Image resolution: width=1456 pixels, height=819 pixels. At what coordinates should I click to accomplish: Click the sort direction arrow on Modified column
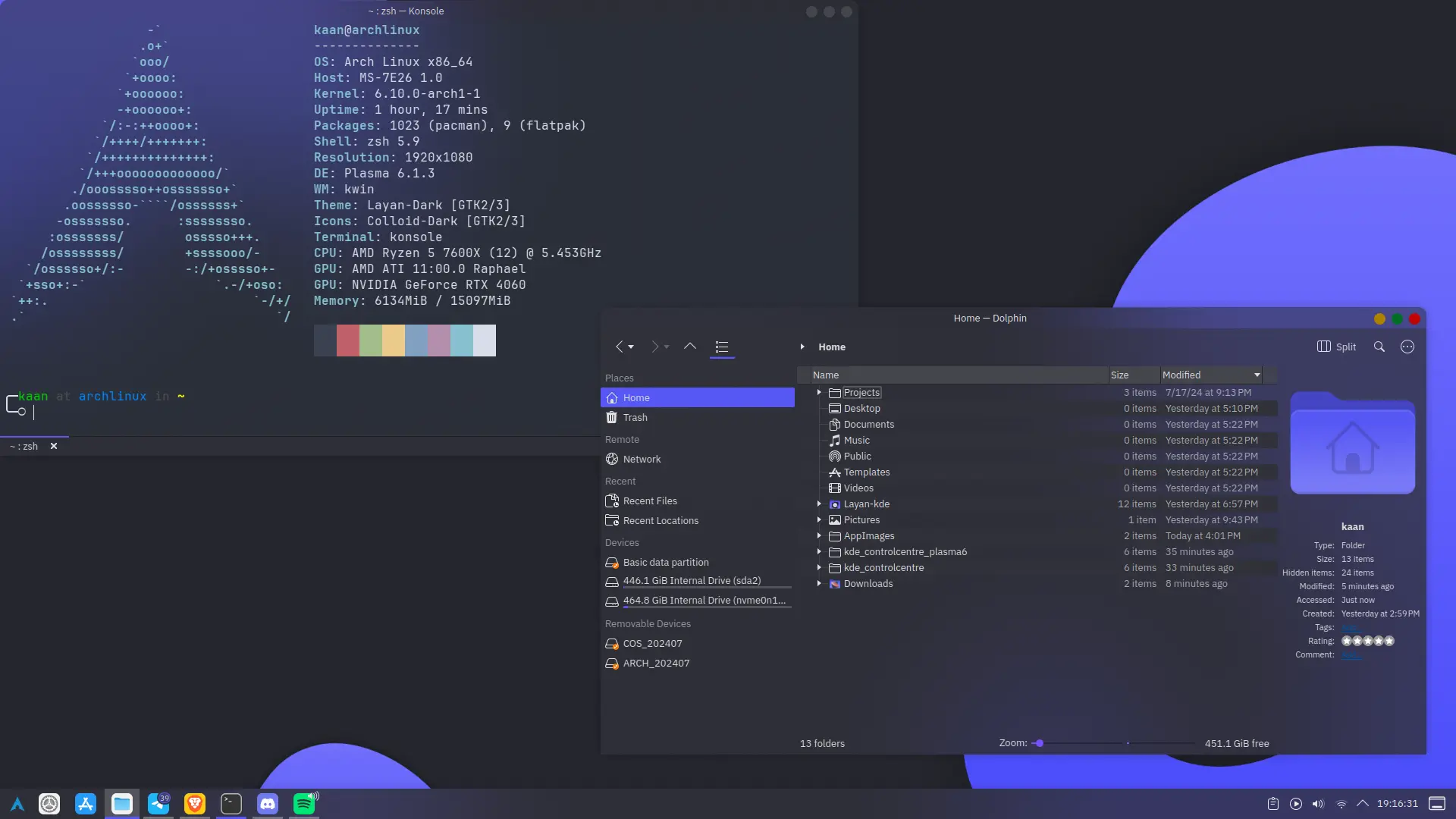pyautogui.click(x=1257, y=375)
